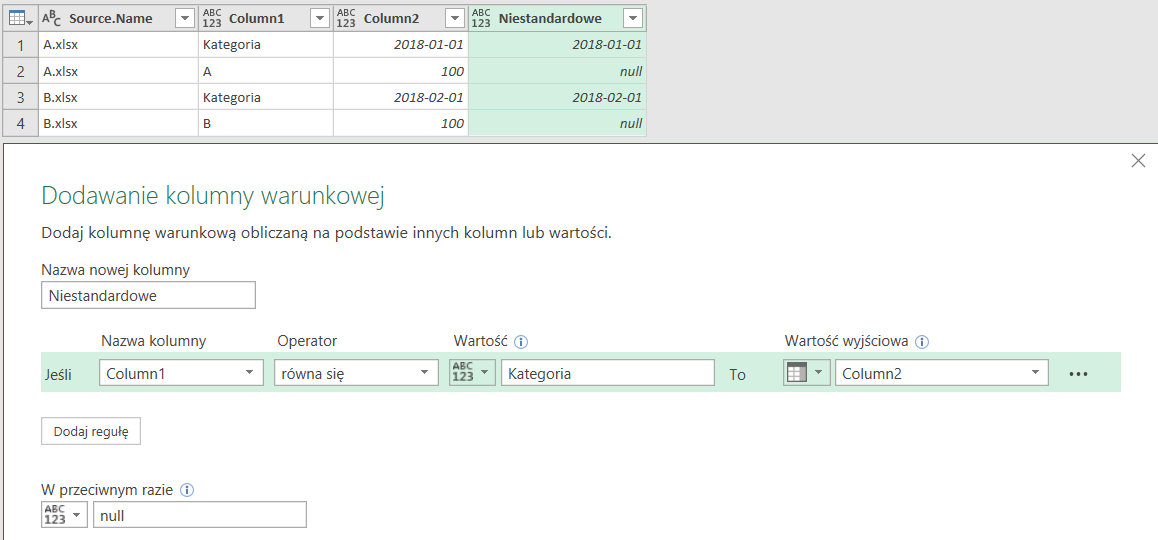The width and height of the screenshot is (1158, 540).
Task: Change else value type selector
Action: 64,515
